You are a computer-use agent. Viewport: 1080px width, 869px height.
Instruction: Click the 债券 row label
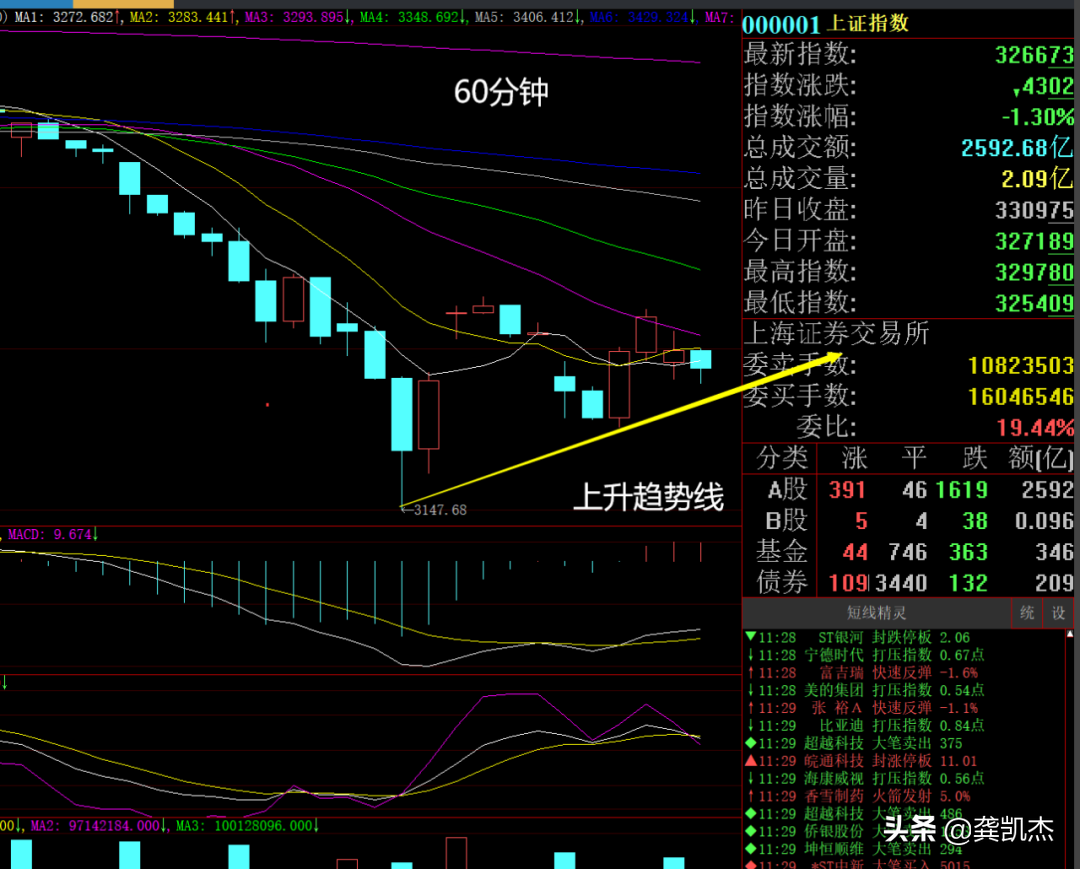click(782, 583)
